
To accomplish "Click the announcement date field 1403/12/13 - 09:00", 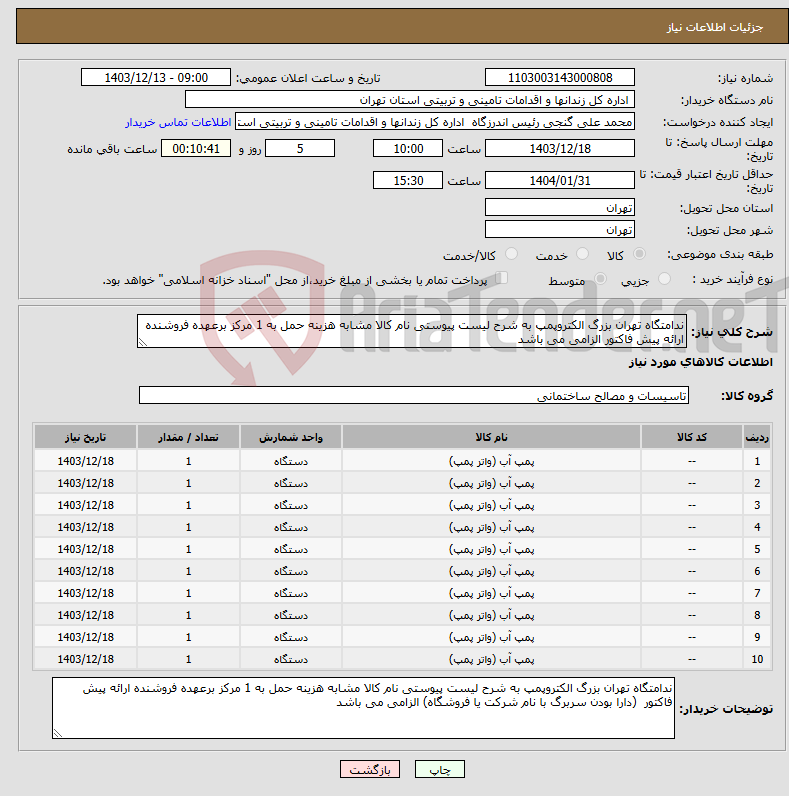I will 156,78.
